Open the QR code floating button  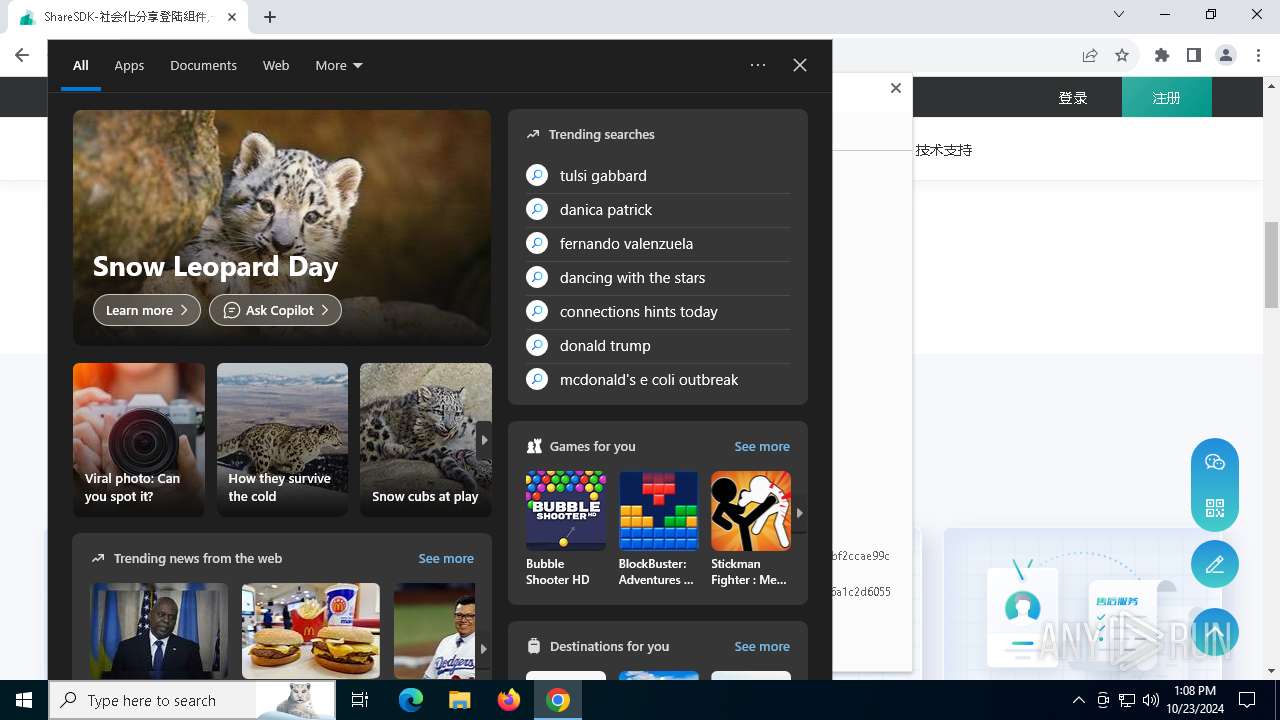(x=1215, y=509)
